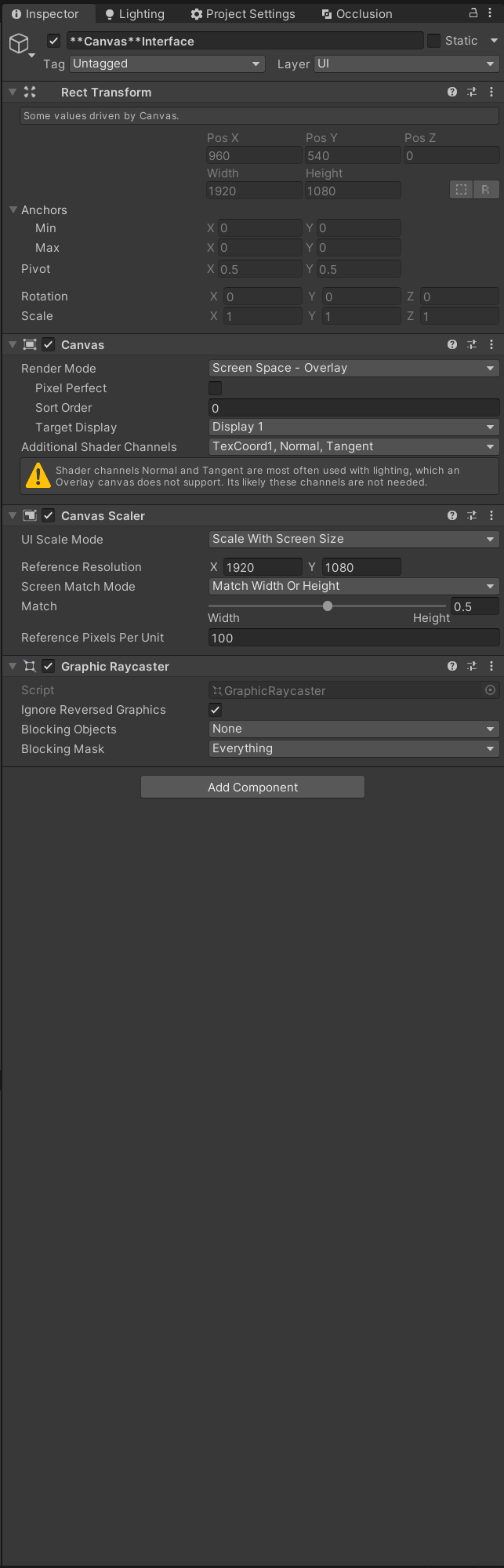The width and height of the screenshot is (504, 1568).
Task: Click script object picker for GraphicRaycaster
Action: coord(490,690)
